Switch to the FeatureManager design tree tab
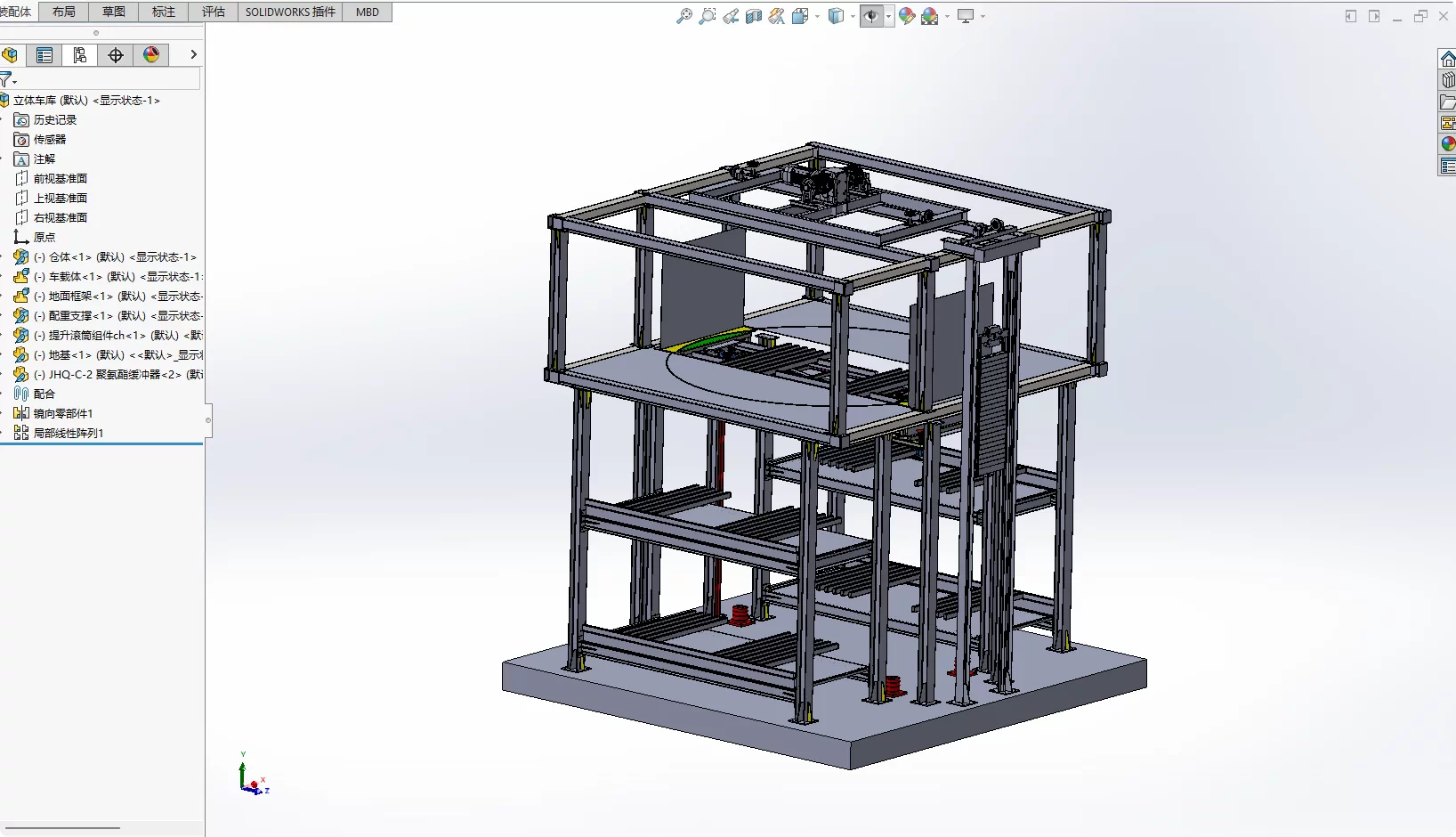 click(10, 55)
